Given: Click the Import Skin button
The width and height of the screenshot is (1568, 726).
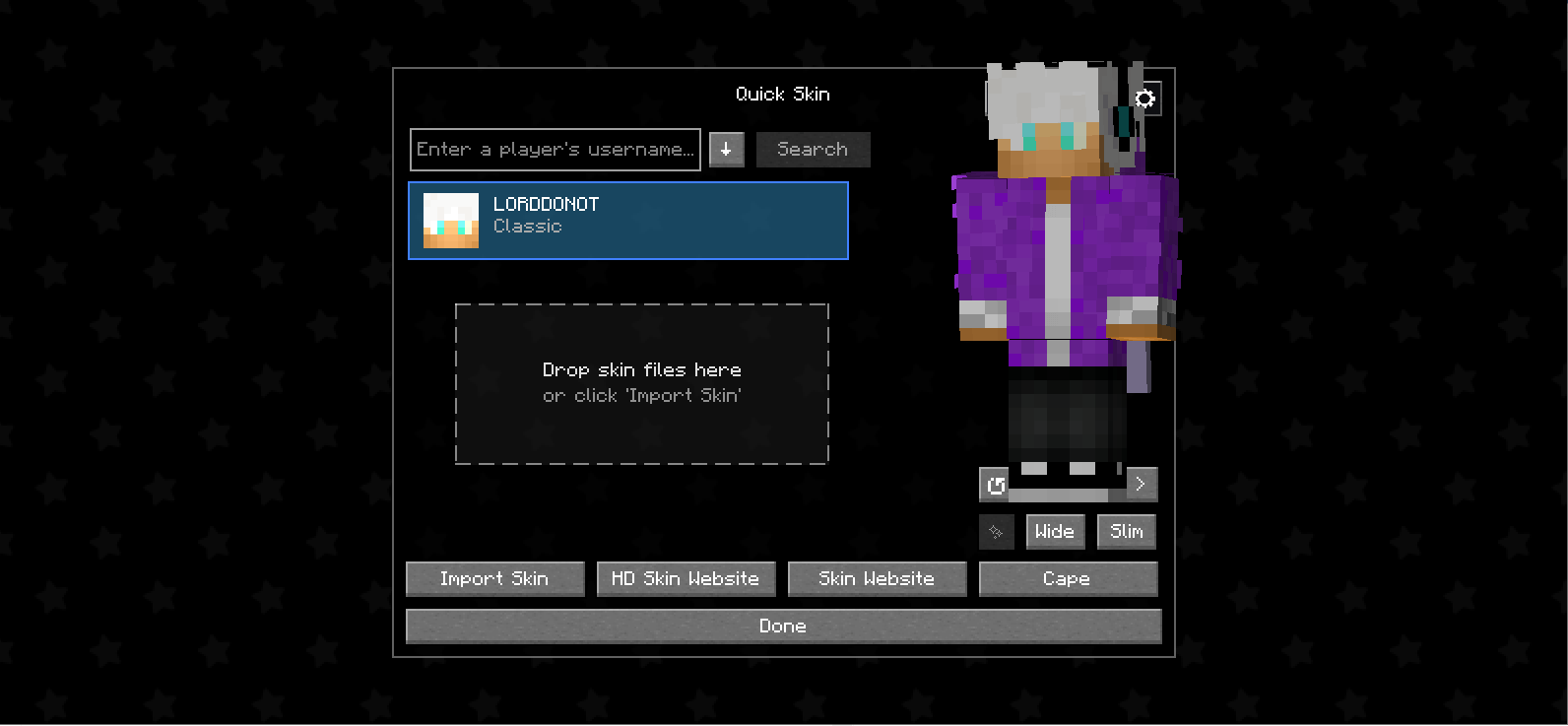Looking at the screenshot, I should coord(494,579).
